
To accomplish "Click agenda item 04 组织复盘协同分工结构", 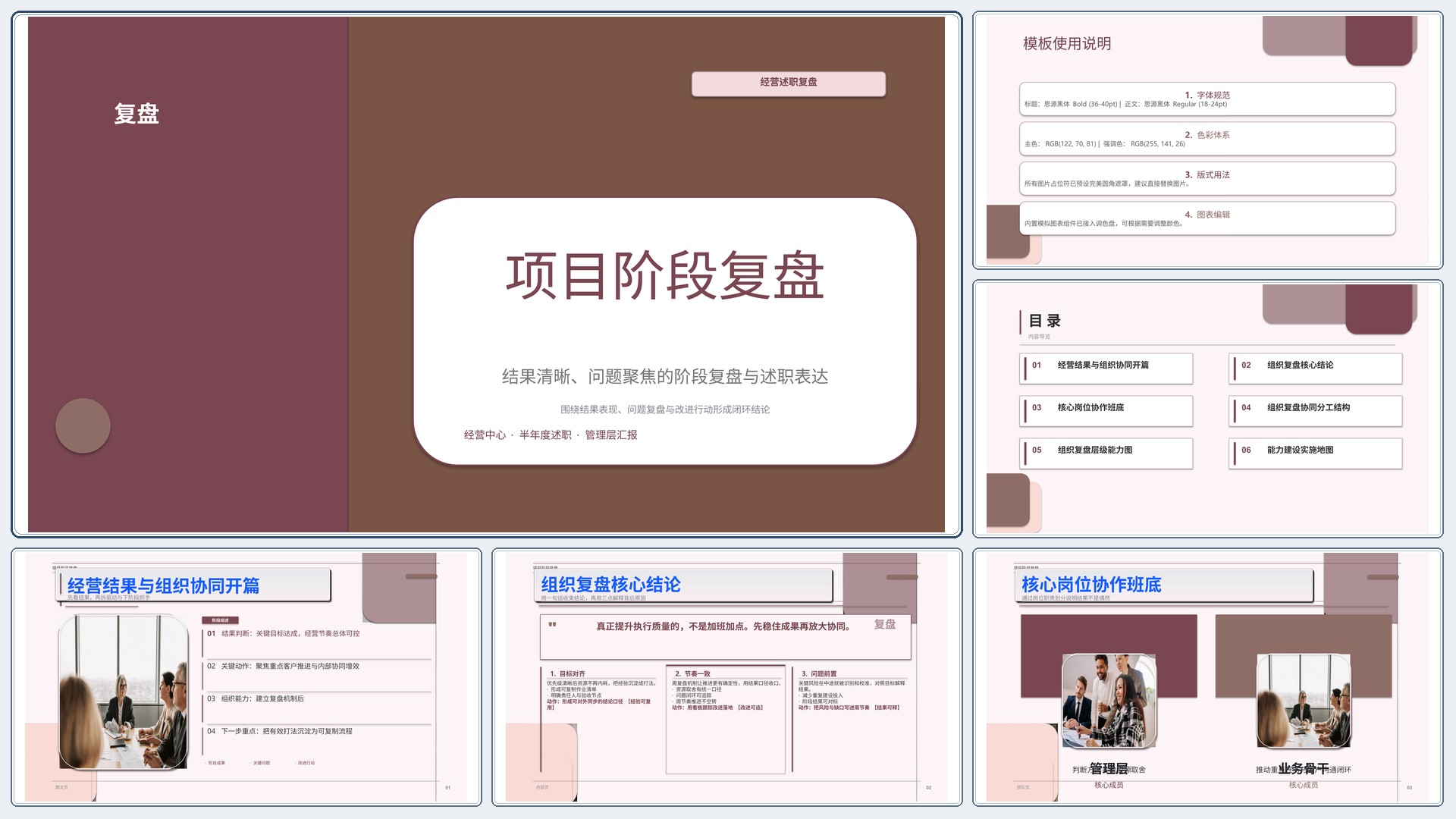I will (x=1316, y=411).
